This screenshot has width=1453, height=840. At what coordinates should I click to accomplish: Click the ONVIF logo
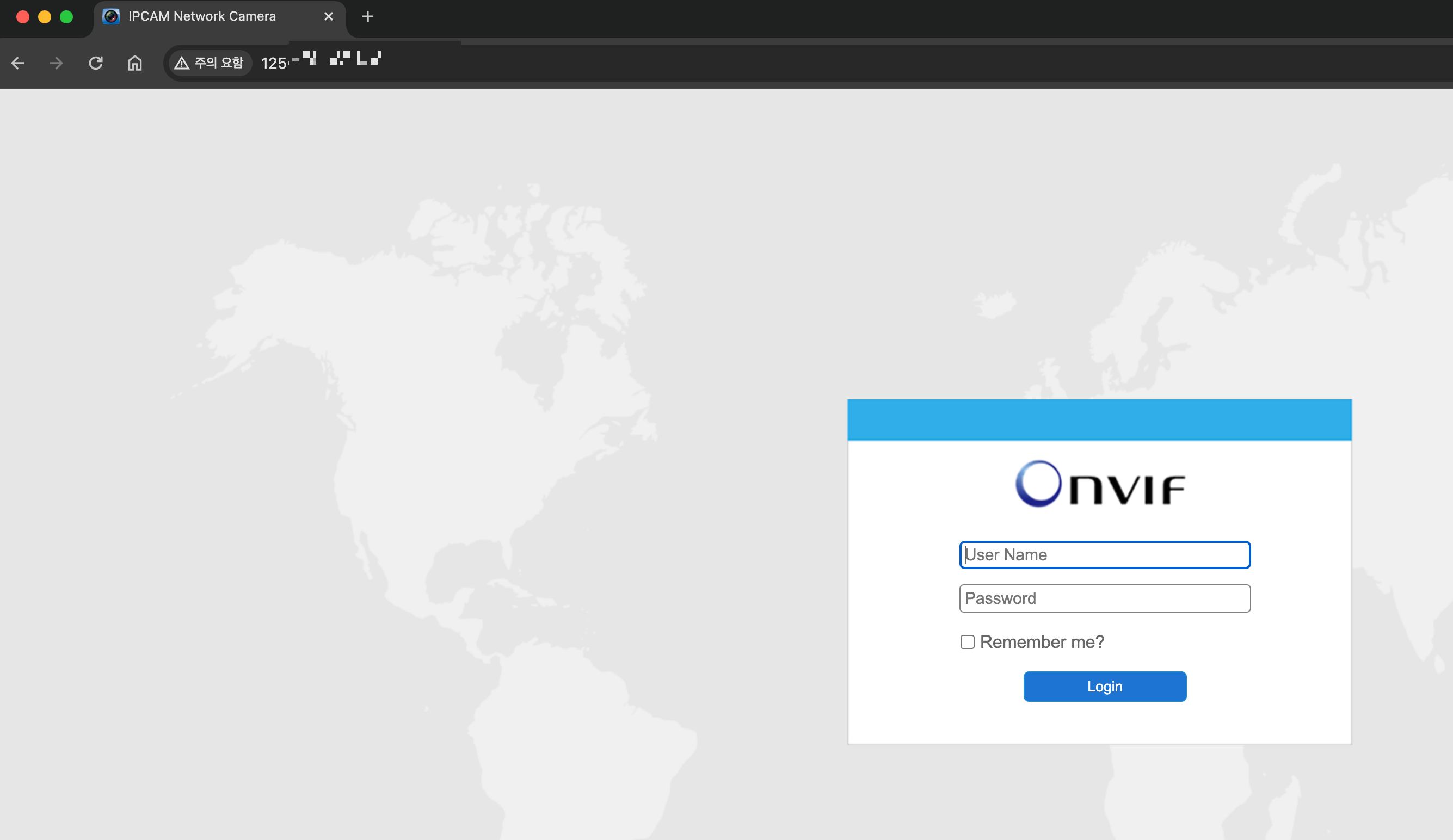(1100, 484)
